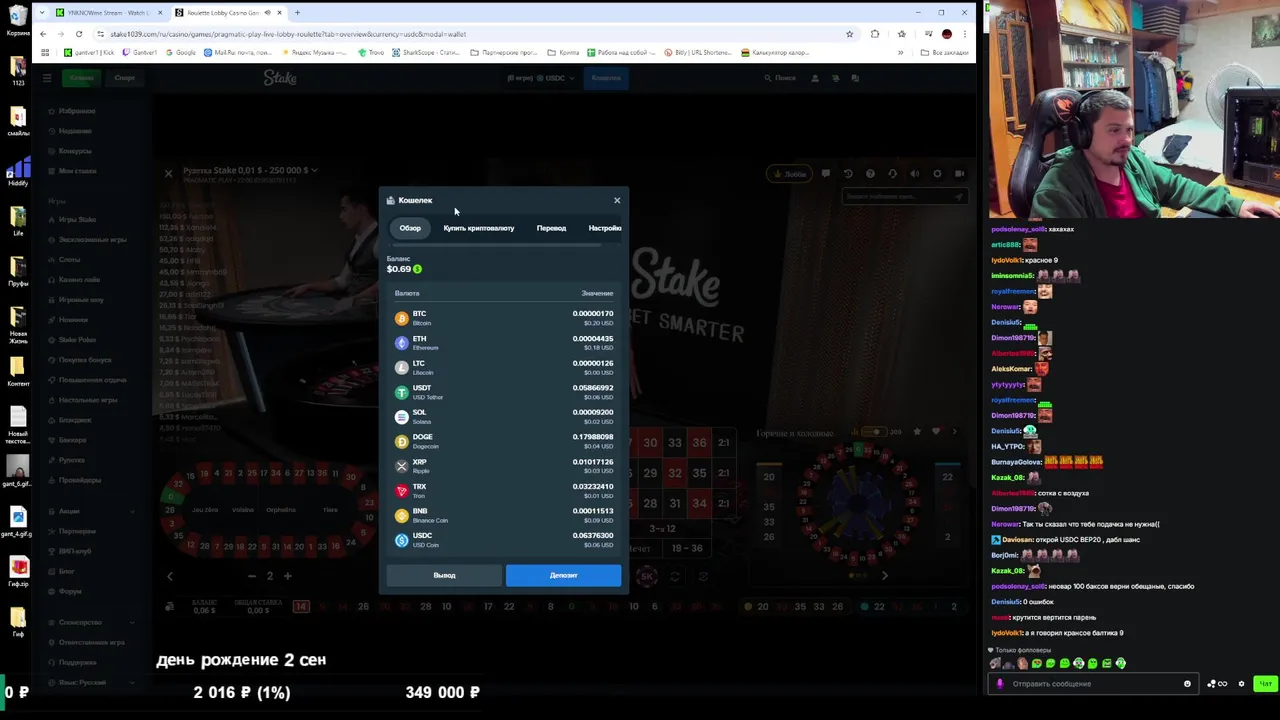The height and width of the screenshot is (720, 1280).
Task: Open Рулетка in the Stake sidebar
Action: click(x=71, y=460)
